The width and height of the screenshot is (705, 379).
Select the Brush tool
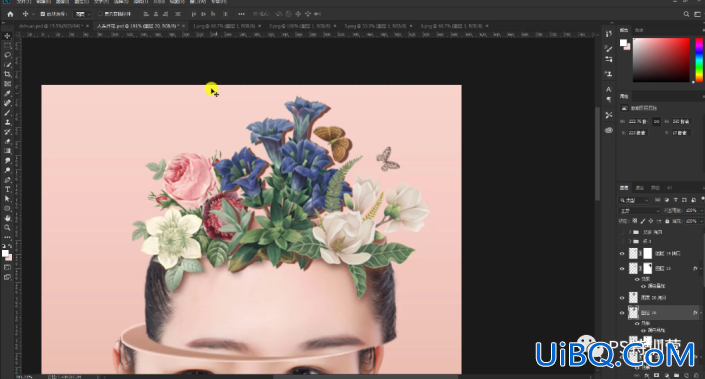point(7,113)
